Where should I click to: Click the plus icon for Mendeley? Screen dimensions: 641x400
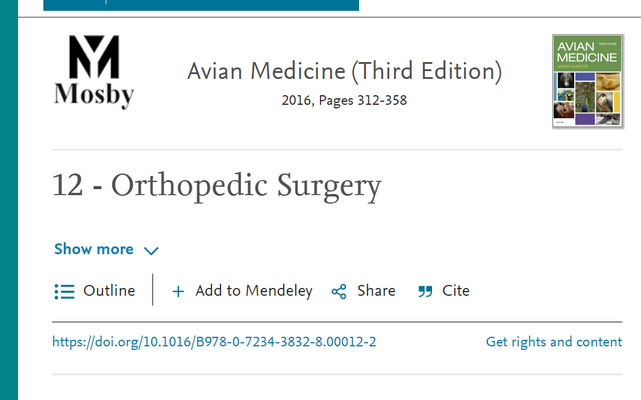[x=178, y=292]
